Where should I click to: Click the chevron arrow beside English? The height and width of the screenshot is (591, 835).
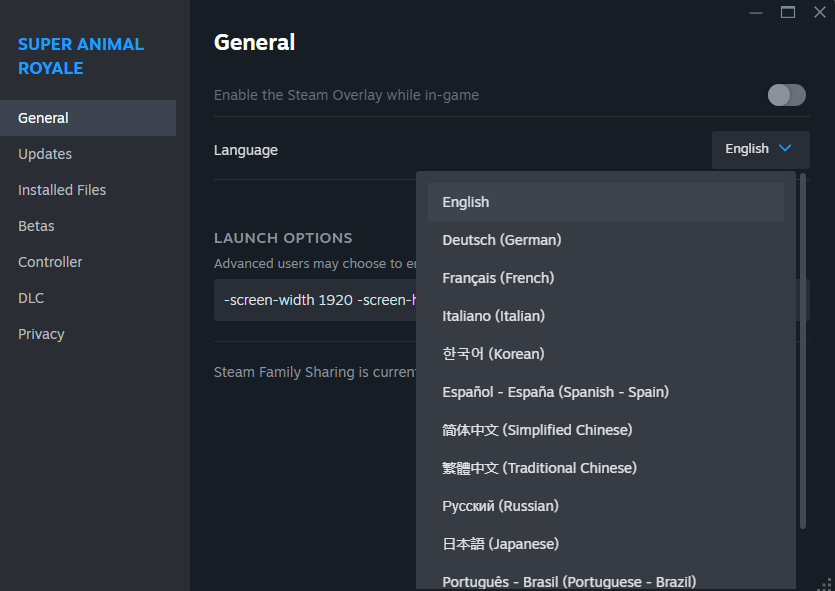click(x=785, y=148)
